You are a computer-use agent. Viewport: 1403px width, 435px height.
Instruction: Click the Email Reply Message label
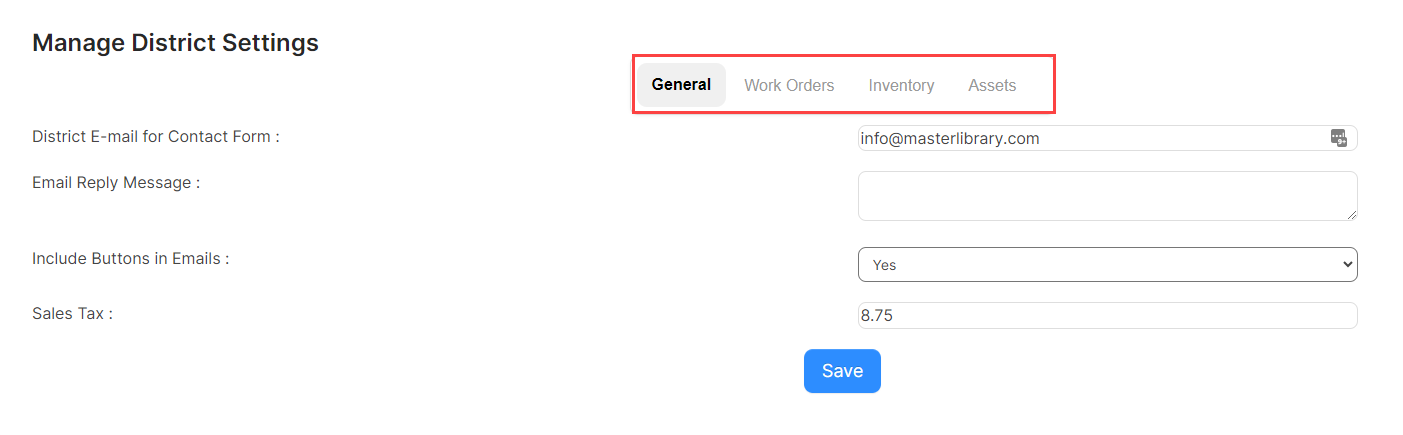tap(116, 183)
